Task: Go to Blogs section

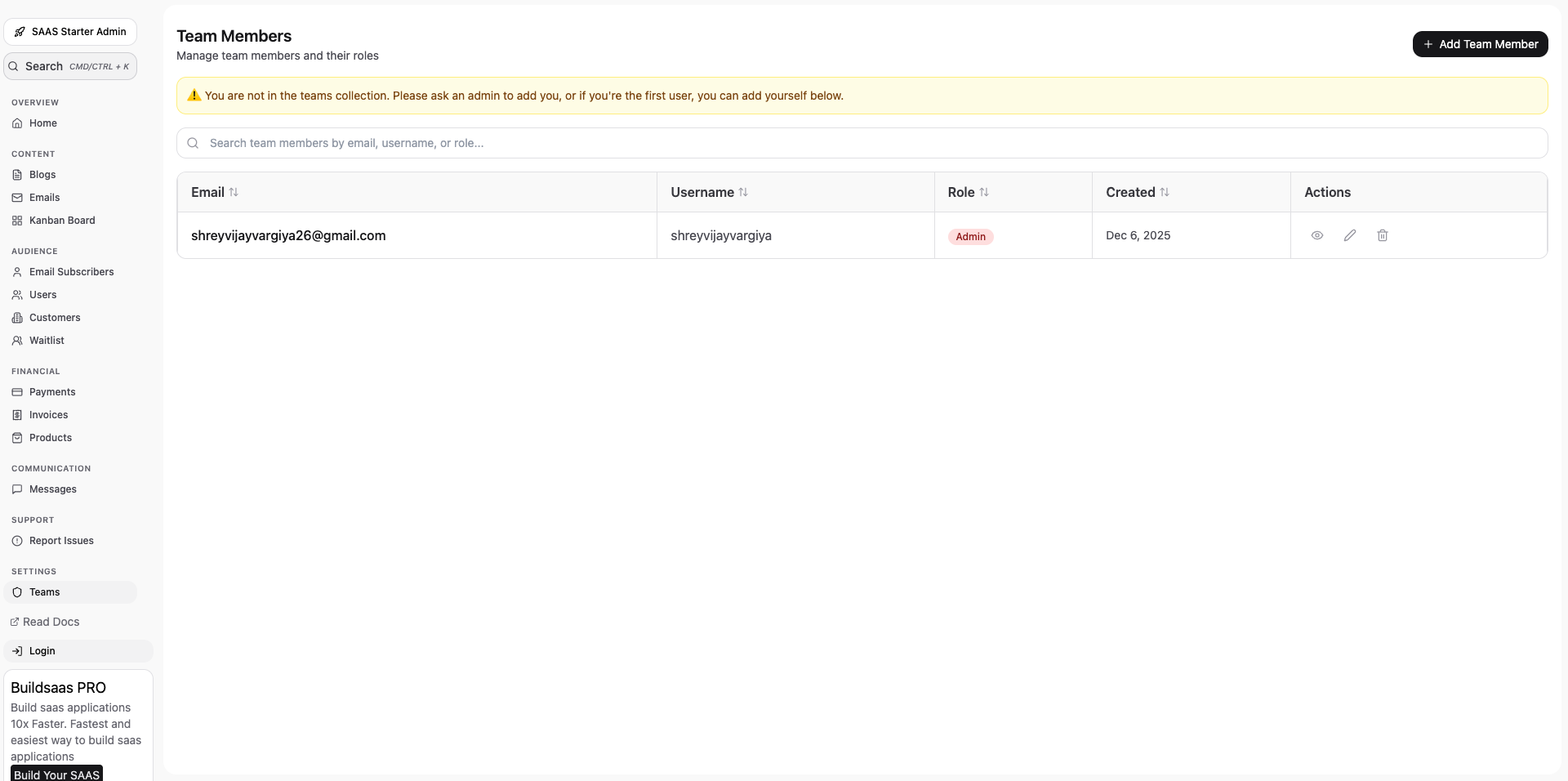Action: (70, 175)
